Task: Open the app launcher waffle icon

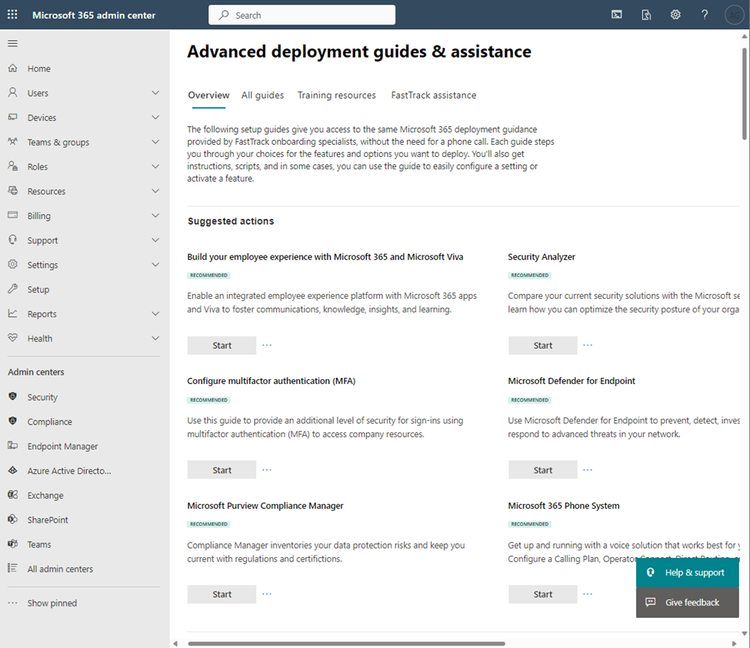Action: point(12,15)
